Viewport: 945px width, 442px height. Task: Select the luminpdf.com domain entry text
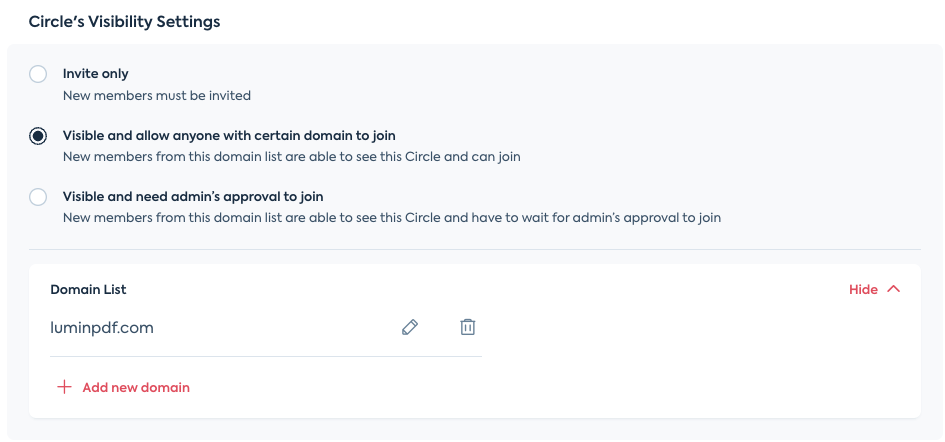pyautogui.click(x=102, y=328)
